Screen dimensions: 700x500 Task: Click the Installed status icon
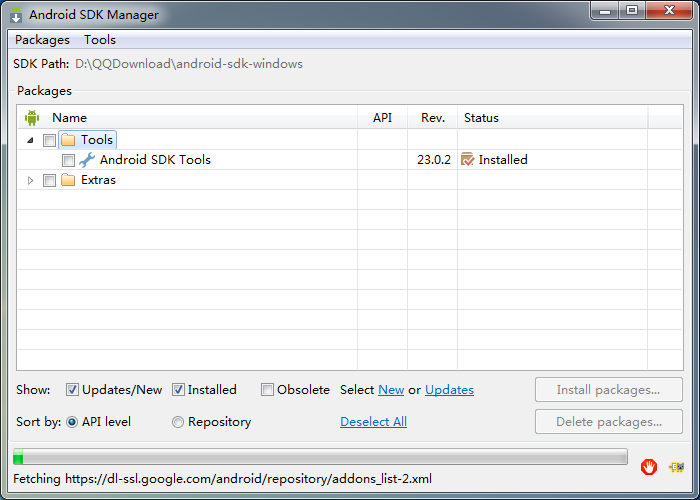[467, 160]
